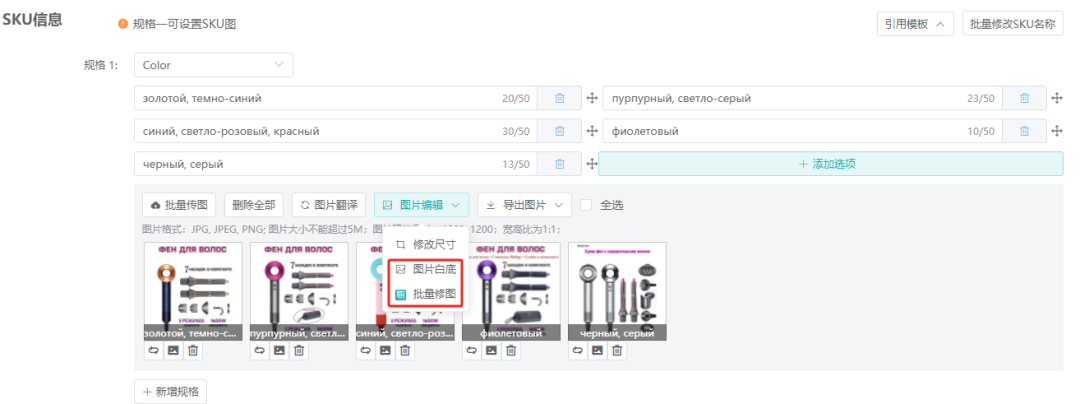Viewport: 1080px width, 404px height.
Task: Click picture icon under синий, светло-розовый image
Action: [385, 350]
